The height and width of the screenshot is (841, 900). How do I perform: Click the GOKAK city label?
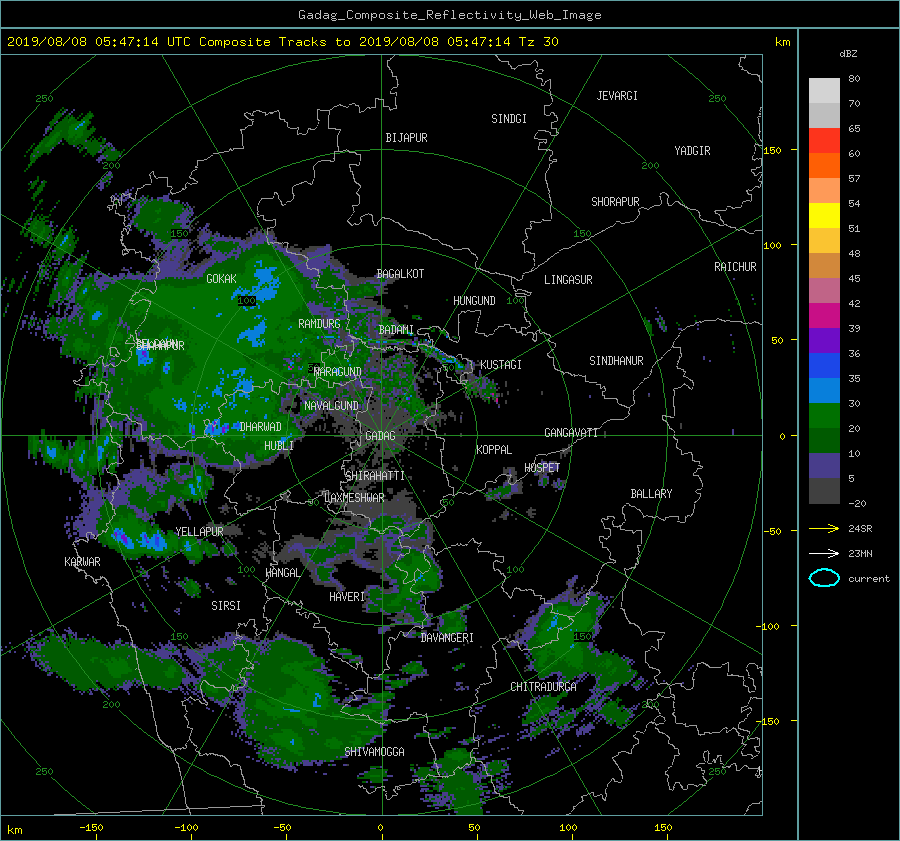click(x=221, y=279)
